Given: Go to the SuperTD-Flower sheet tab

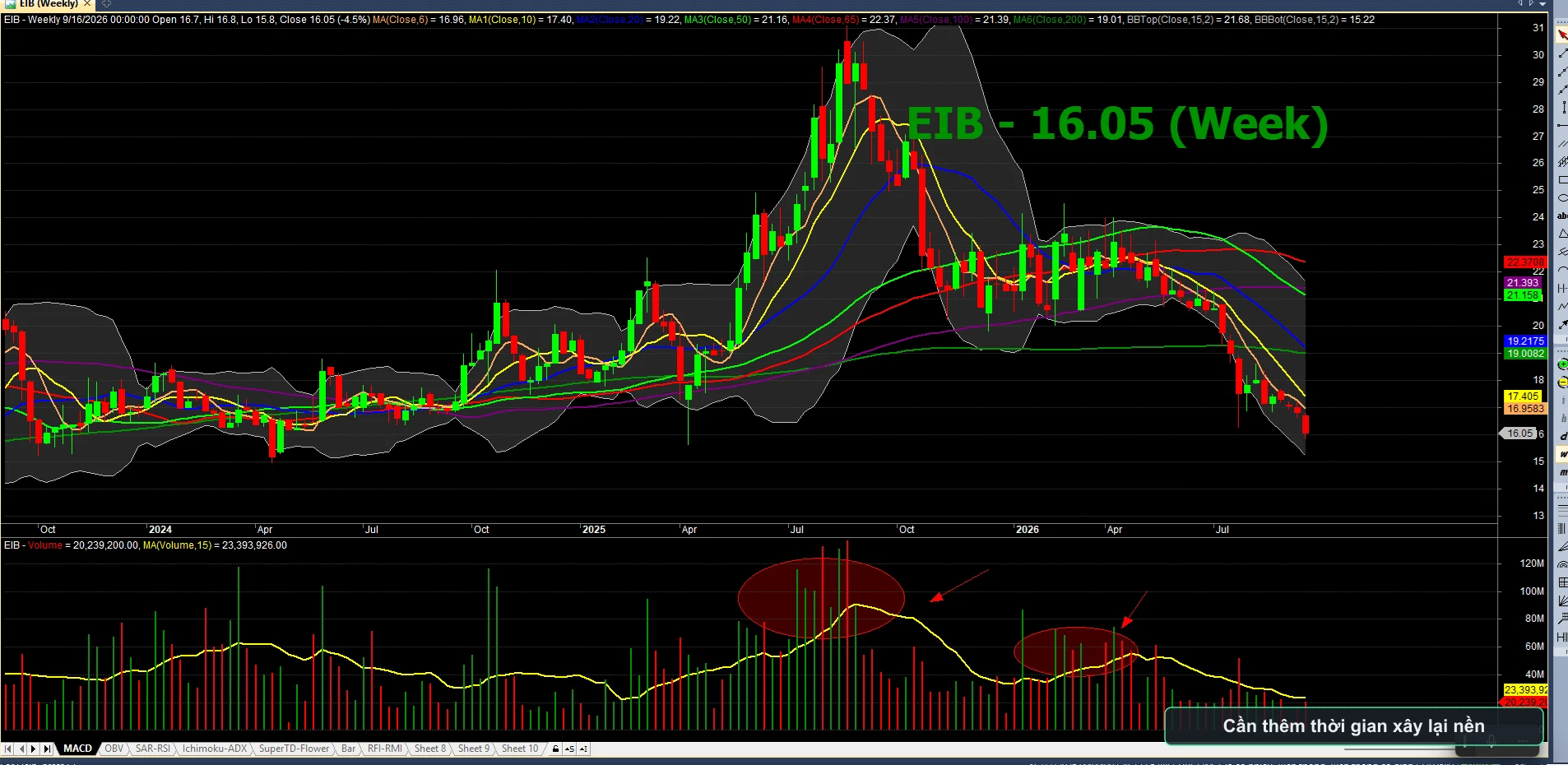Looking at the screenshot, I should [294, 749].
